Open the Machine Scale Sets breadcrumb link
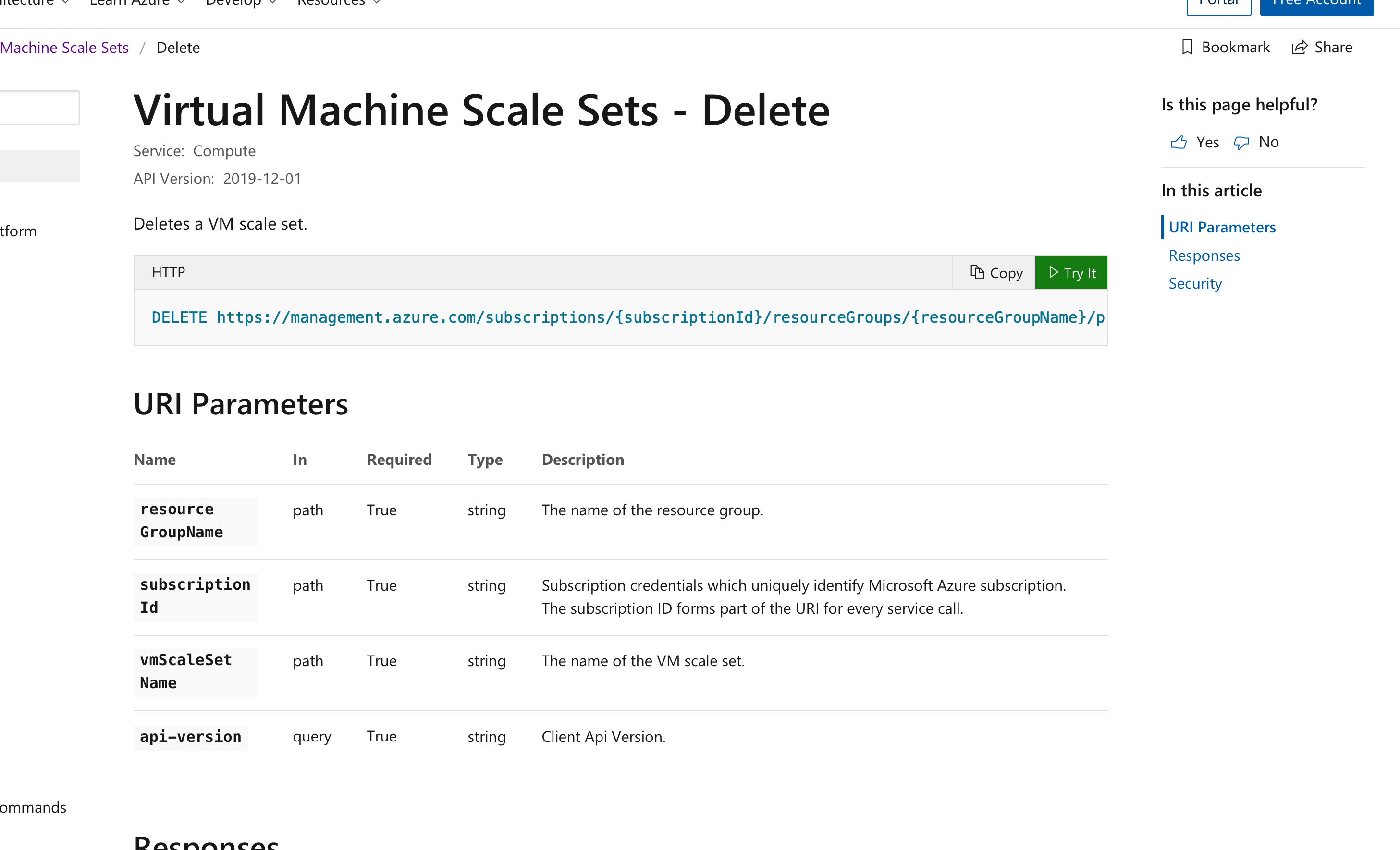The height and width of the screenshot is (850, 1400). (64, 48)
